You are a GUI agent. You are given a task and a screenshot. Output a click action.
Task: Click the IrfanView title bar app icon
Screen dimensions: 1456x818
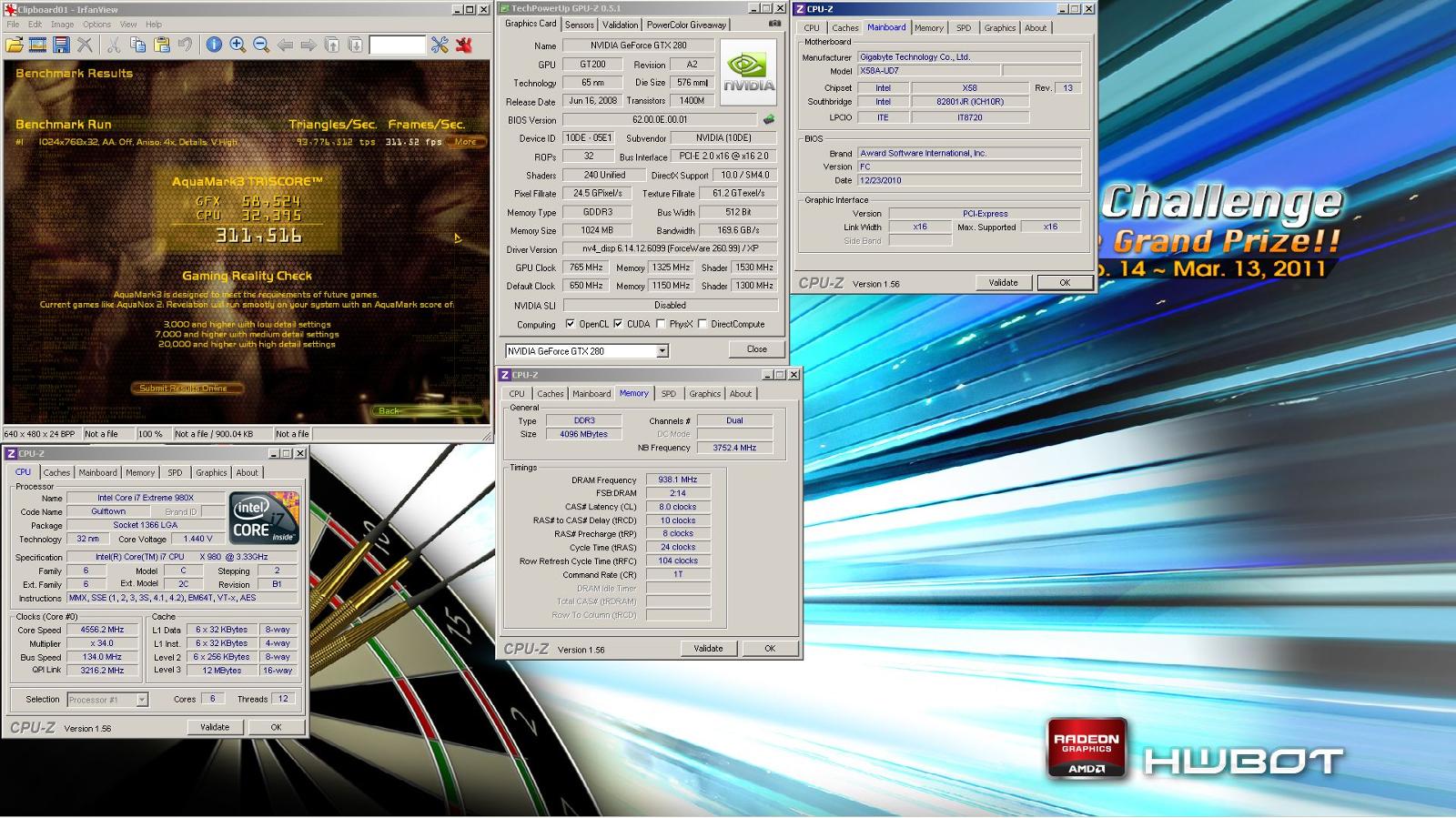click(10, 9)
